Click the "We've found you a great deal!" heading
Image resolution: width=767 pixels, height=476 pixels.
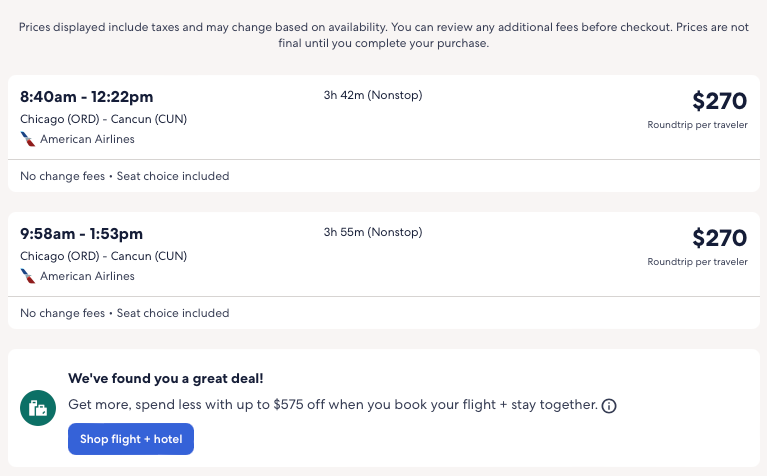[165, 378]
